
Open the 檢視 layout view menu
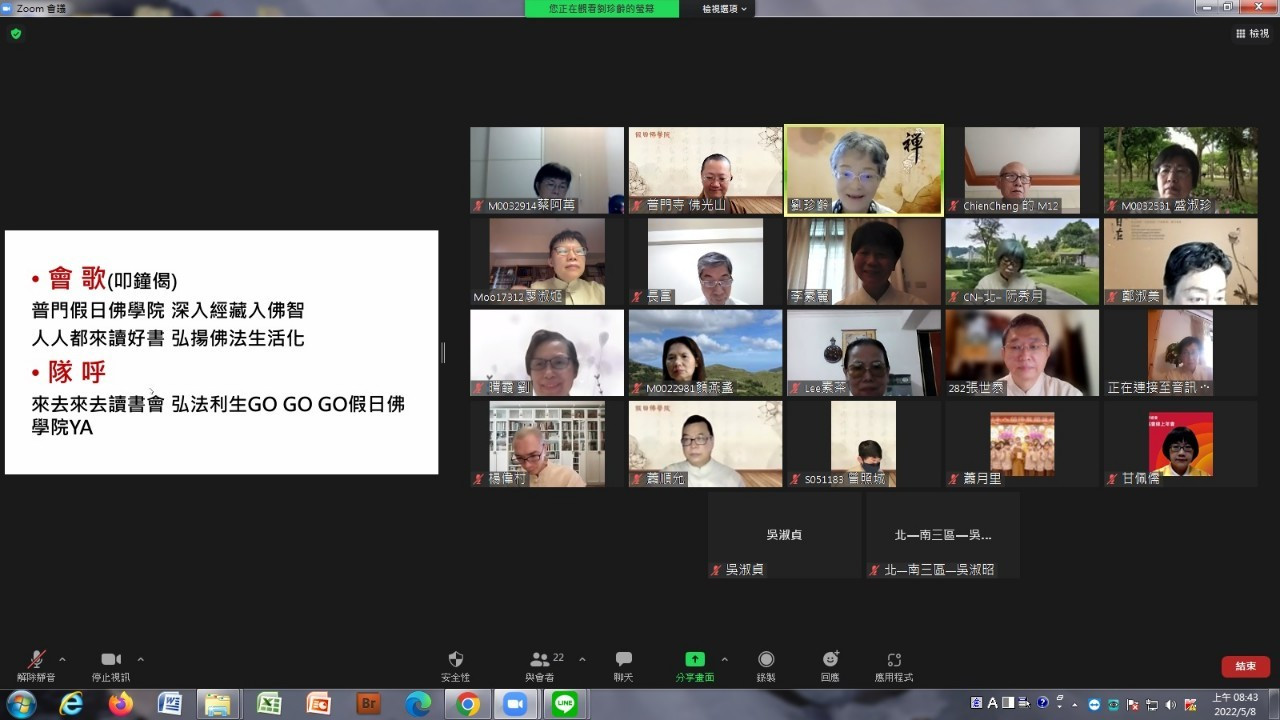coord(1252,33)
